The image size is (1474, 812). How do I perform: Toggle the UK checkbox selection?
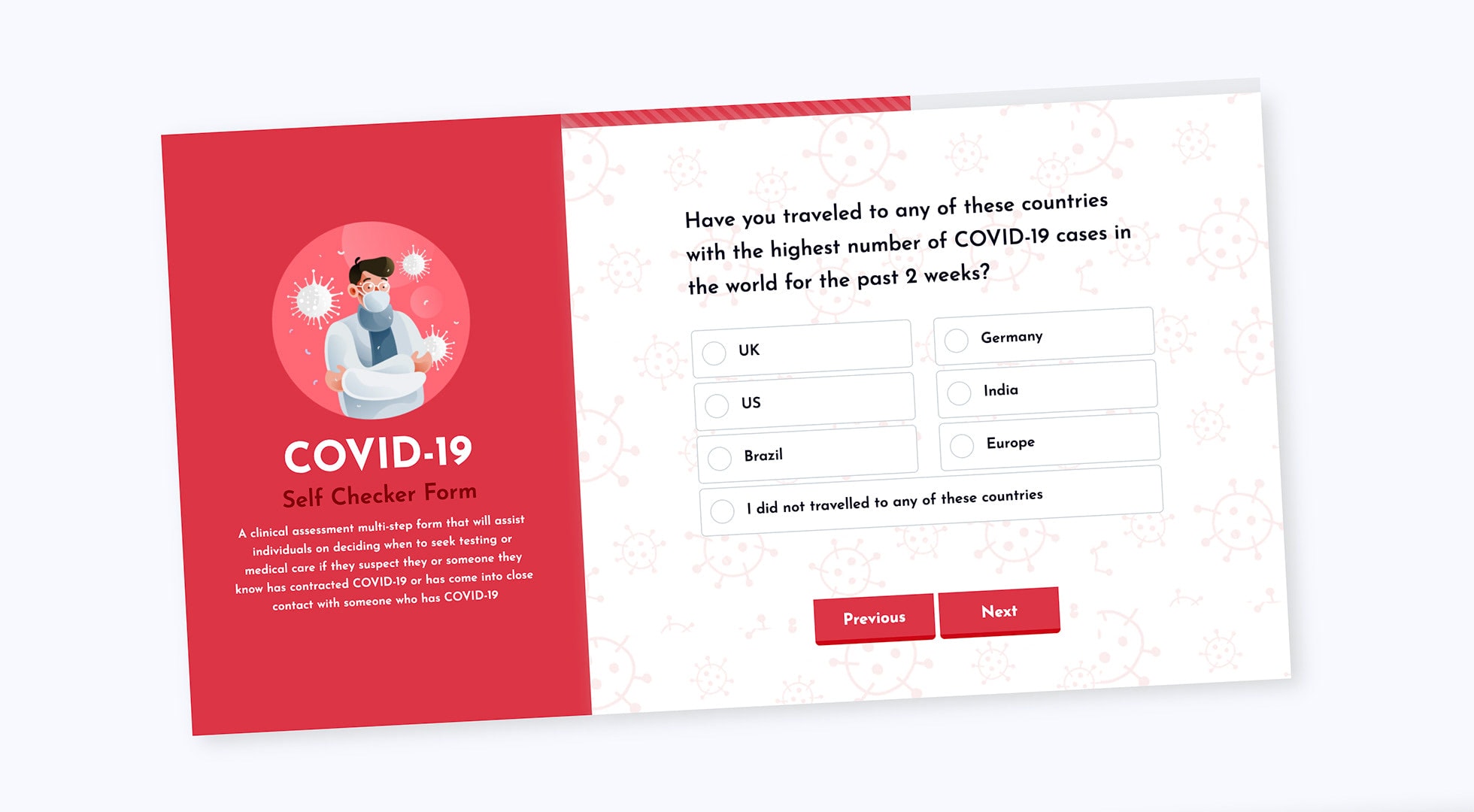tap(713, 350)
